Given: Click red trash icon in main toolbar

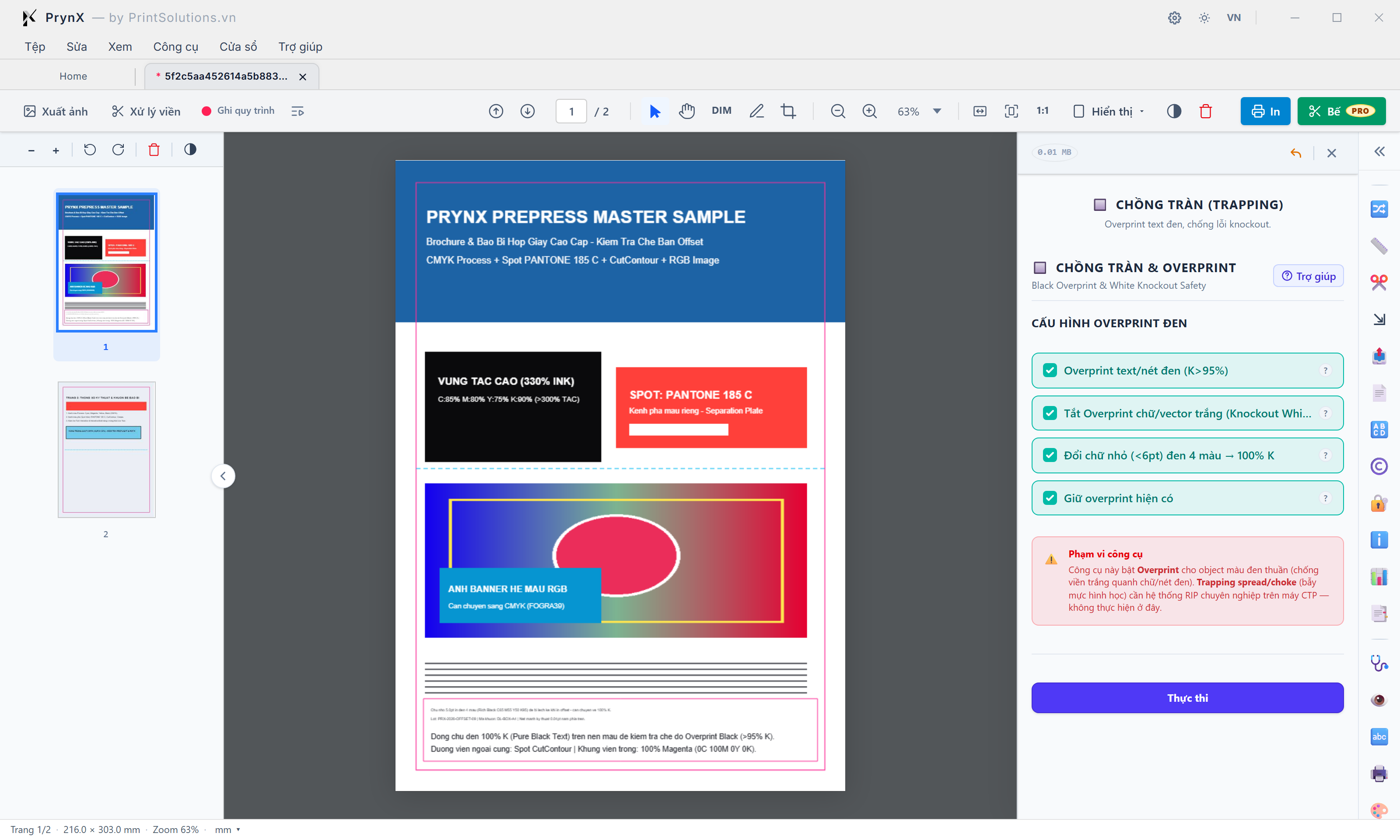Looking at the screenshot, I should pos(1205,111).
